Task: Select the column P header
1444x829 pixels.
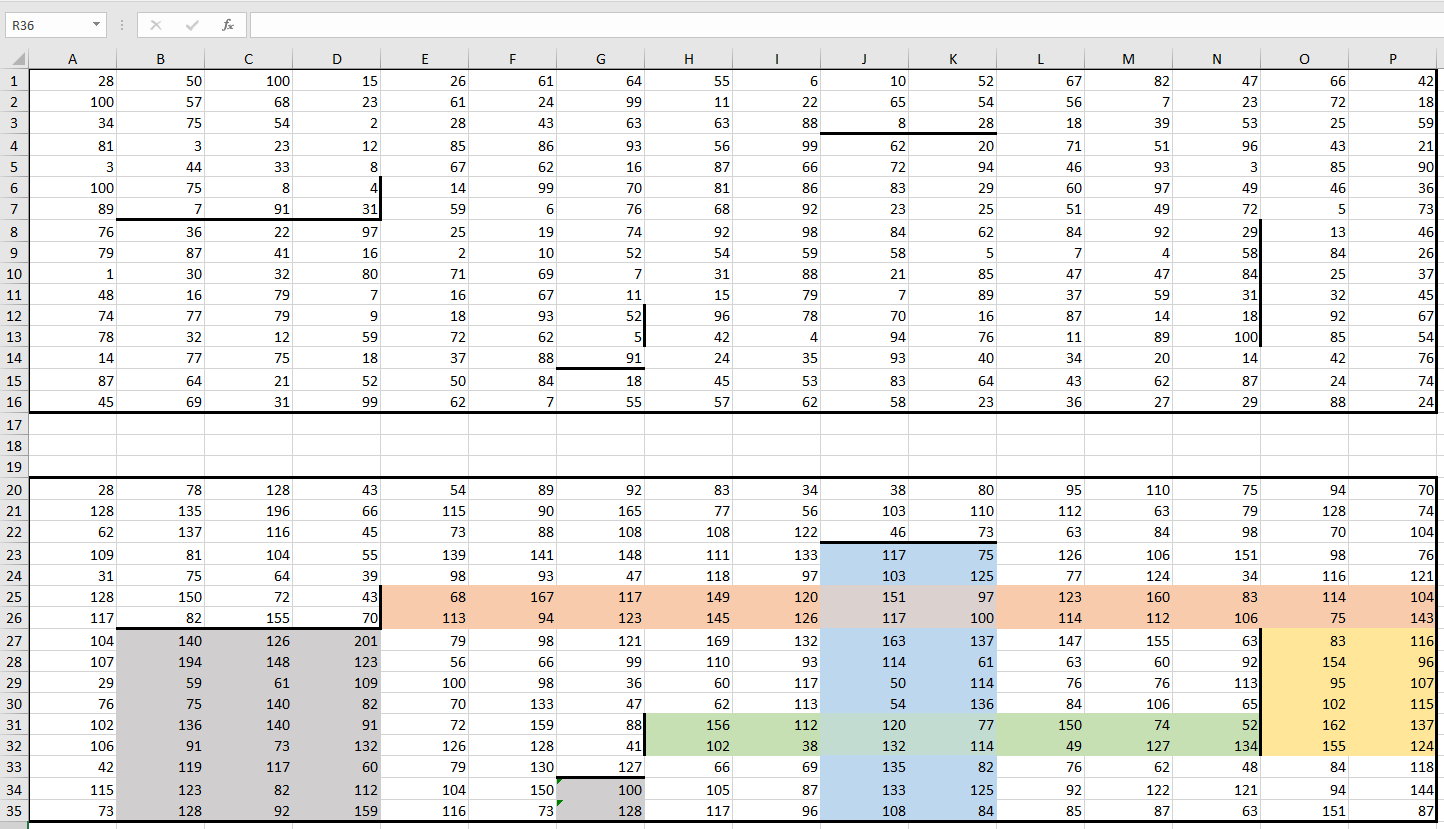Action: pos(1392,59)
